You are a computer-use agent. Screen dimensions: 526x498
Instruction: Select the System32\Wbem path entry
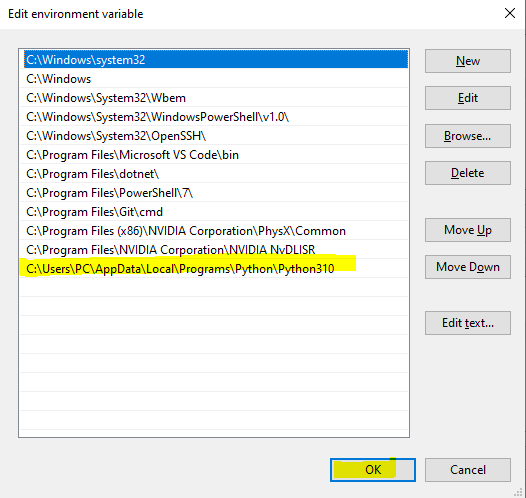click(214, 98)
